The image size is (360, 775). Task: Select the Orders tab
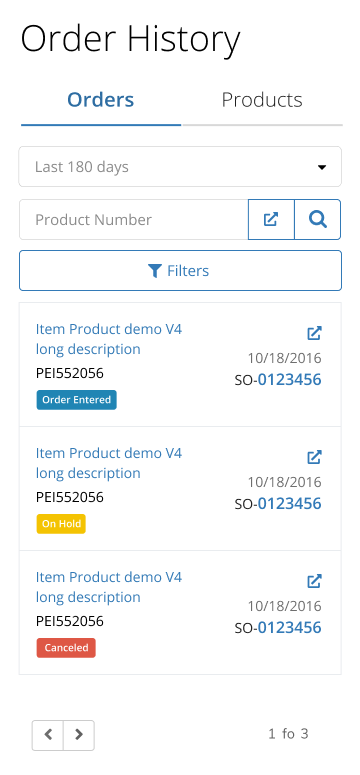point(101,100)
